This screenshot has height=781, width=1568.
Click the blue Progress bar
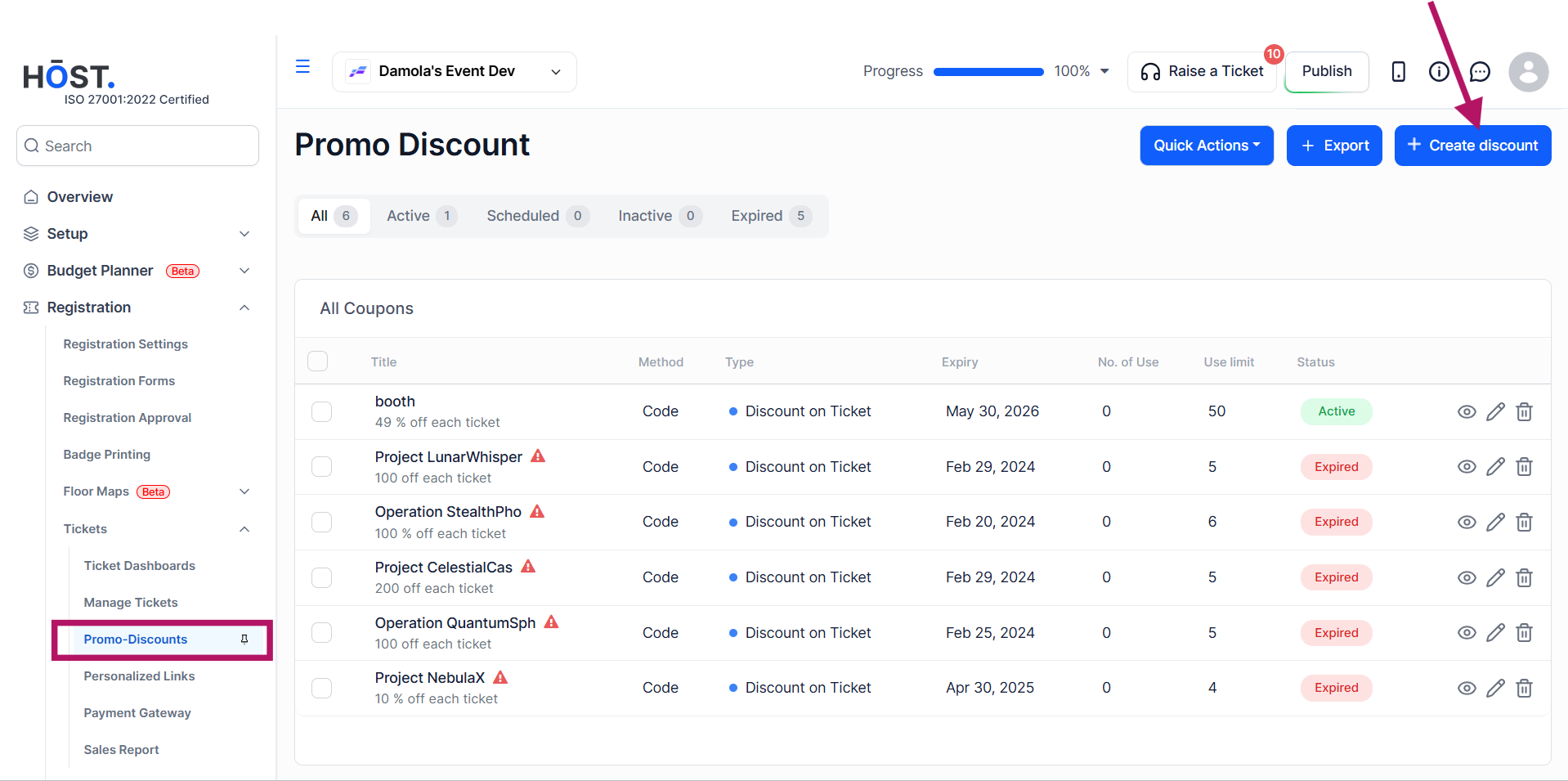click(988, 72)
